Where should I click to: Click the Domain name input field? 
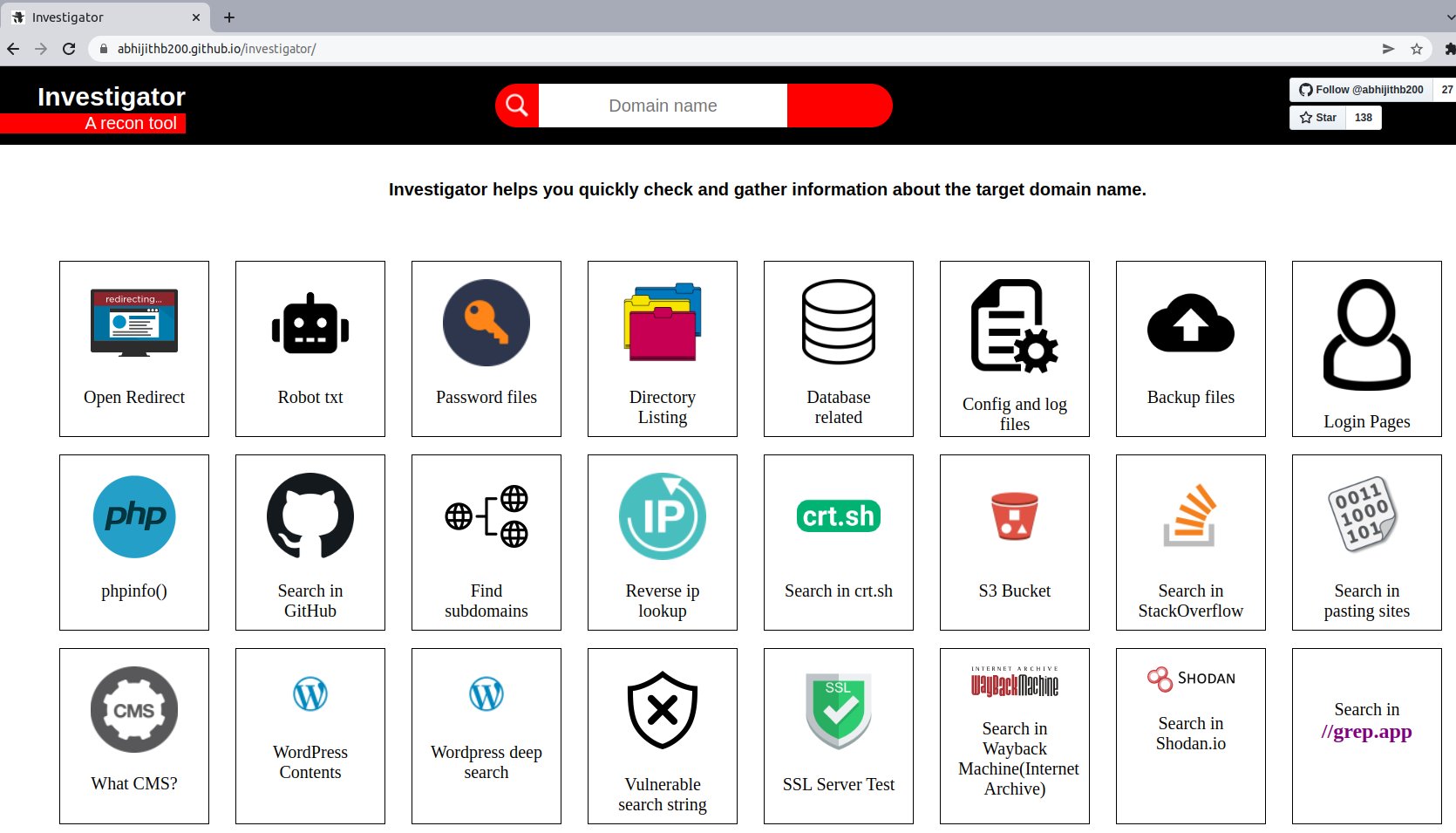[663, 105]
